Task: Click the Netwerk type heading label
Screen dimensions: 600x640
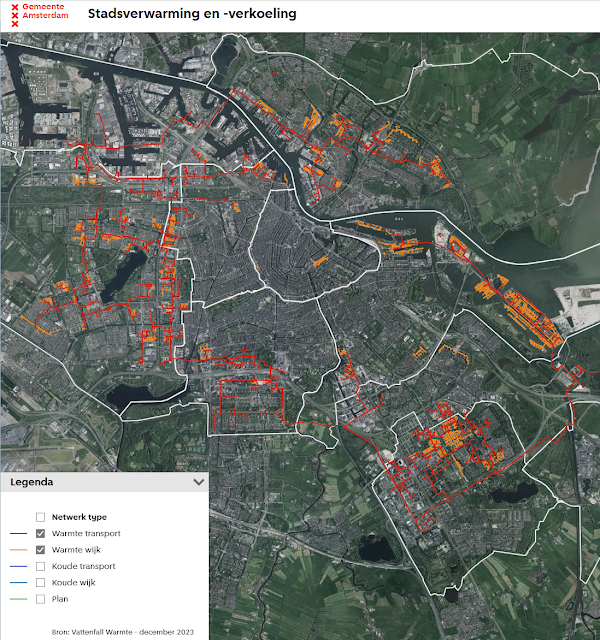Action: 79,517
